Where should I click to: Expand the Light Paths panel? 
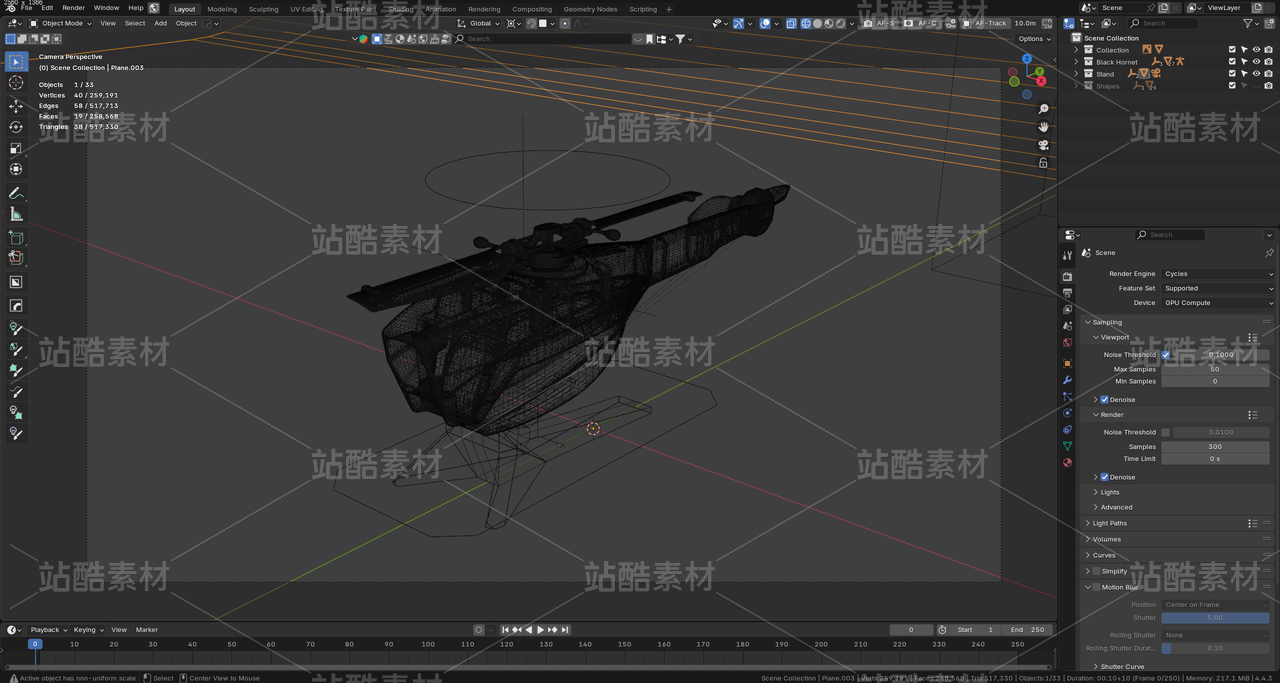(1088, 523)
